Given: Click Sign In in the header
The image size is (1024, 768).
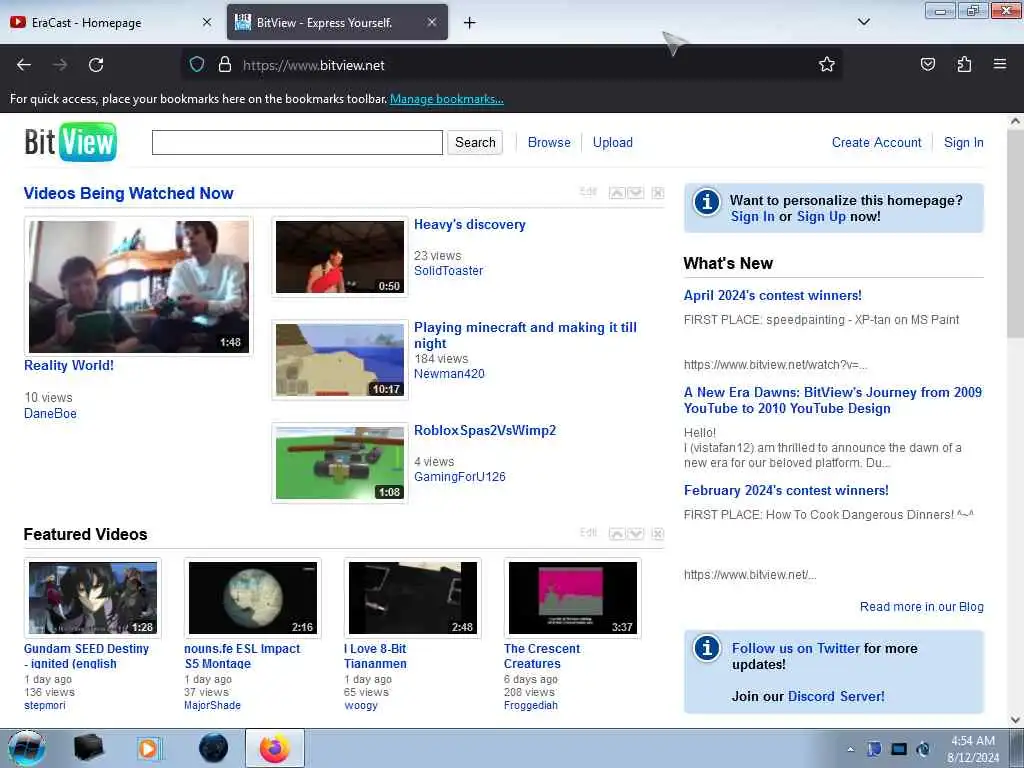Looking at the screenshot, I should [x=963, y=142].
